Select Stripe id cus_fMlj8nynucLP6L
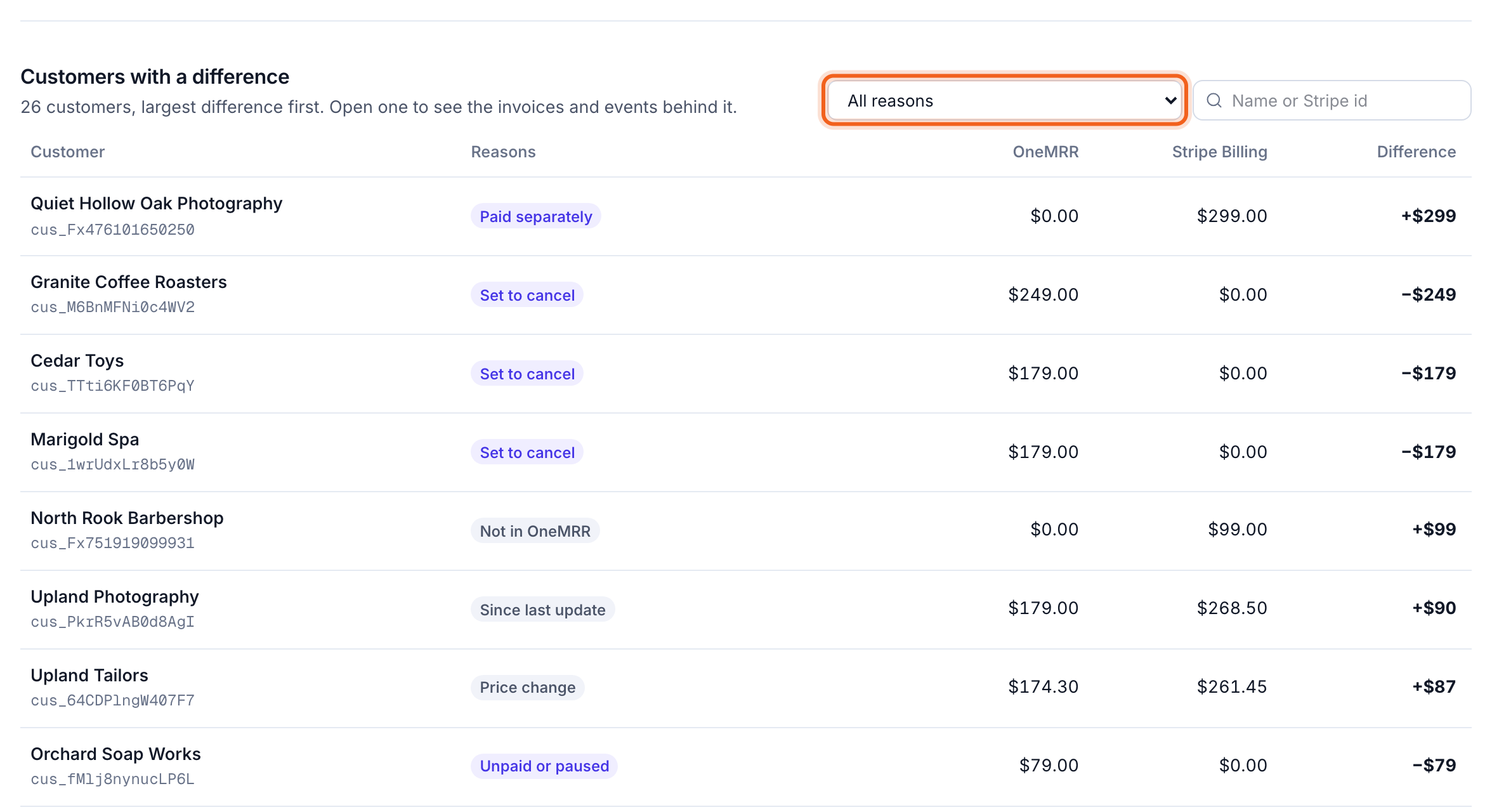 112,779
